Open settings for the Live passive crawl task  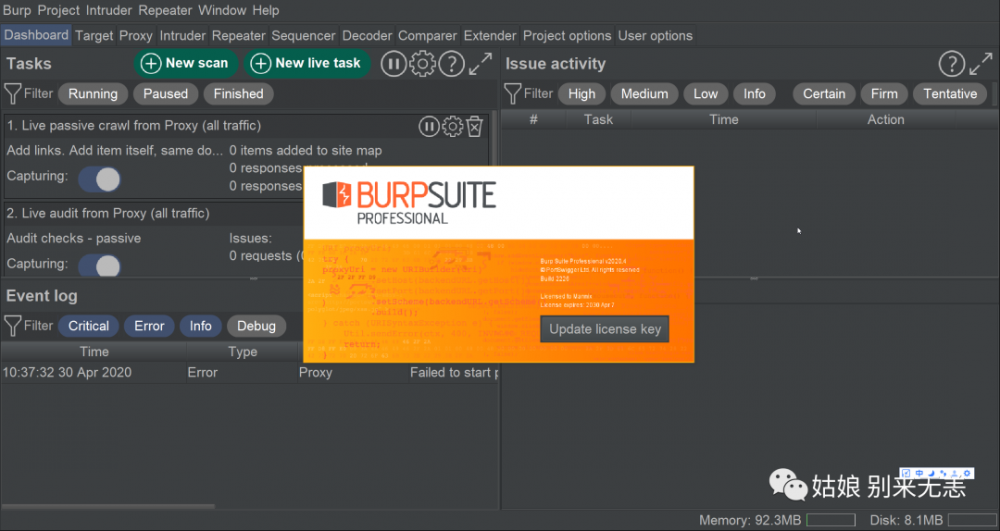(452, 126)
